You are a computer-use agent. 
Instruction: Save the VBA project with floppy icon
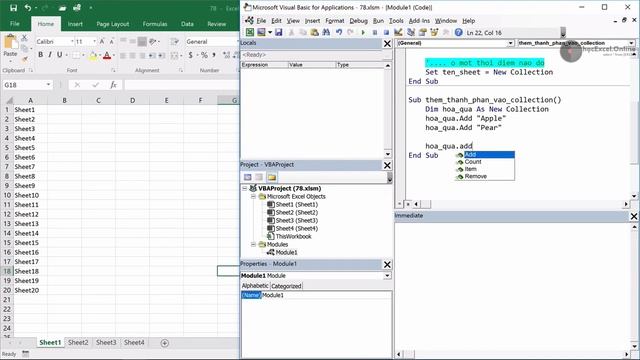(x=279, y=32)
